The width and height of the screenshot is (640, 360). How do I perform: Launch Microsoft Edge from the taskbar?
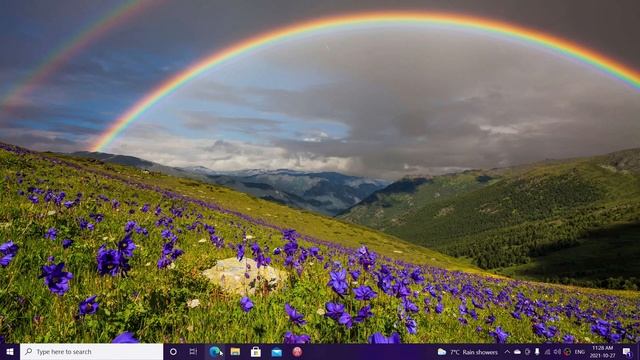(215, 351)
